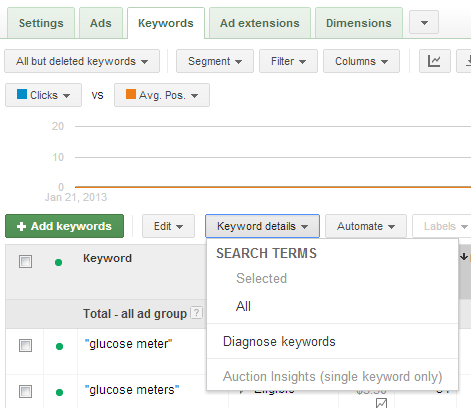Image resolution: width=471 pixels, height=408 pixels.
Task: Click the small chart icon in the bid column
Action: (381, 403)
